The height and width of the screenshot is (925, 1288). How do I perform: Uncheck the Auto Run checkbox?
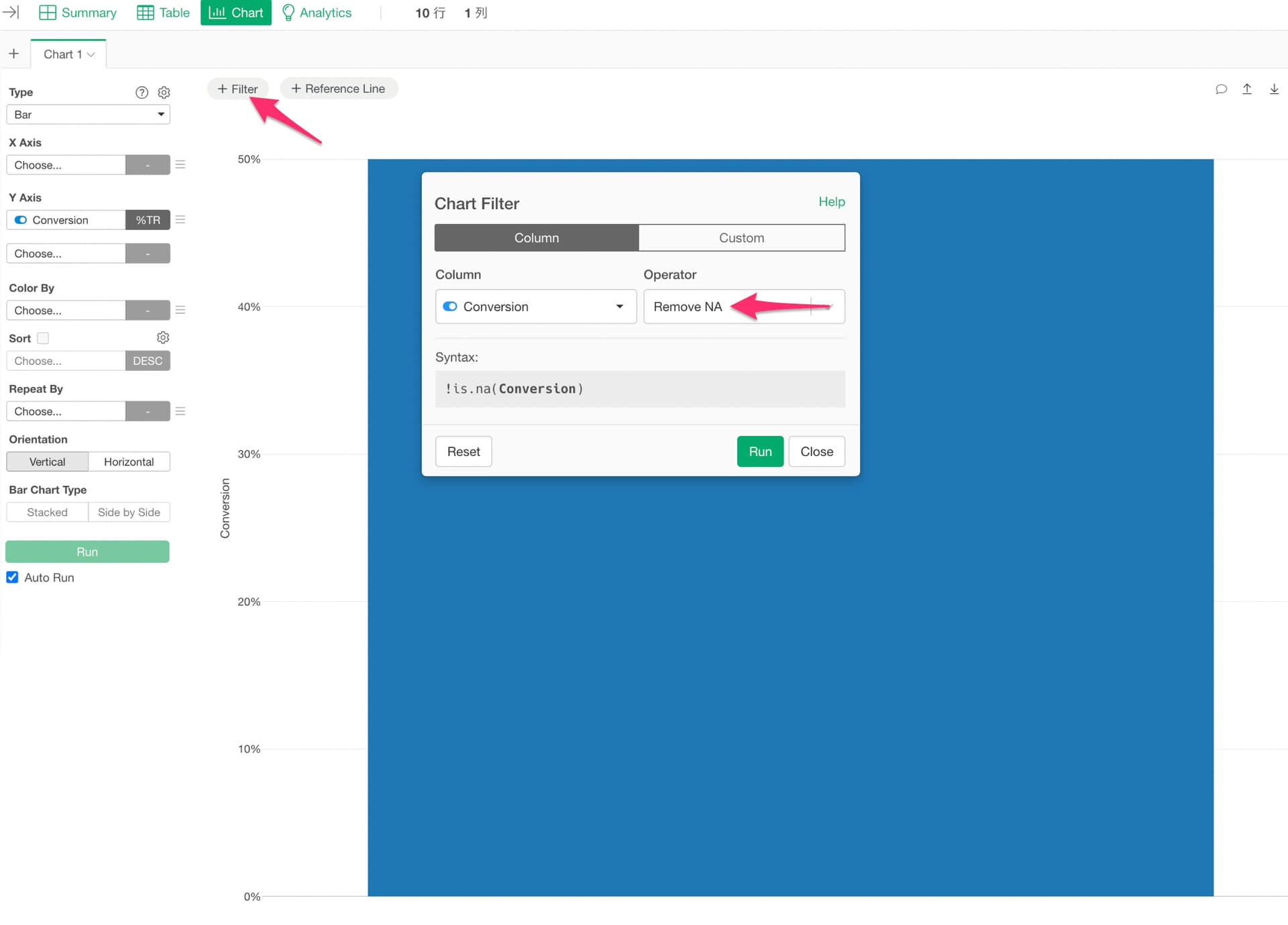[13, 577]
